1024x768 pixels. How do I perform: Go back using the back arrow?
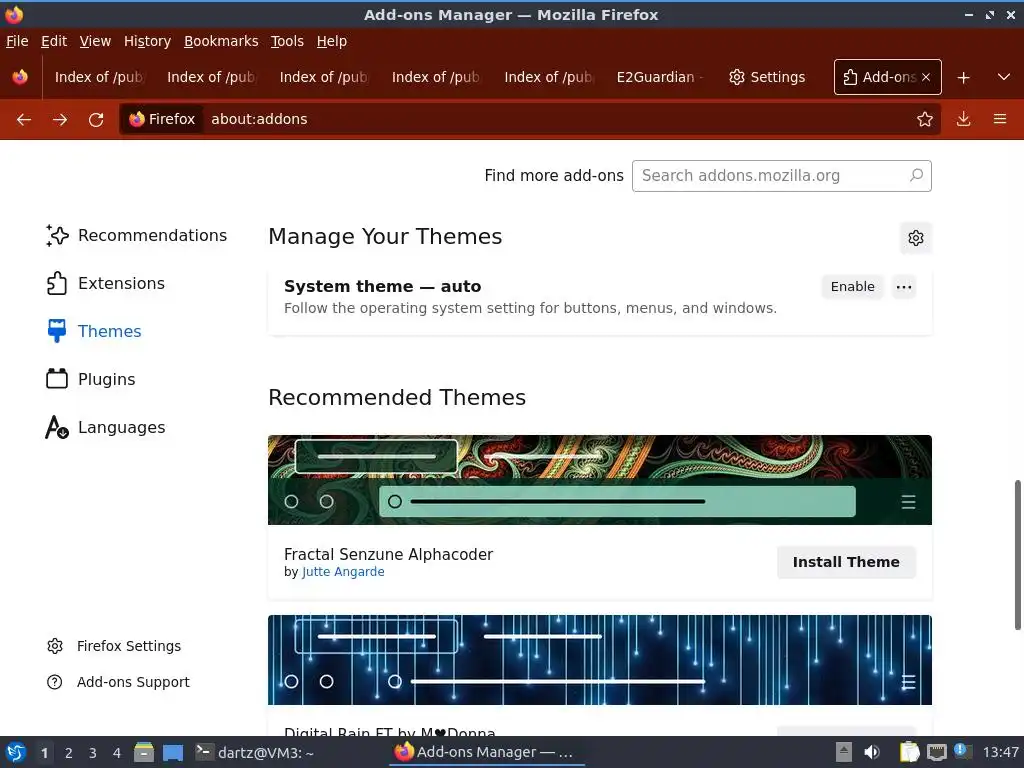click(x=24, y=120)
